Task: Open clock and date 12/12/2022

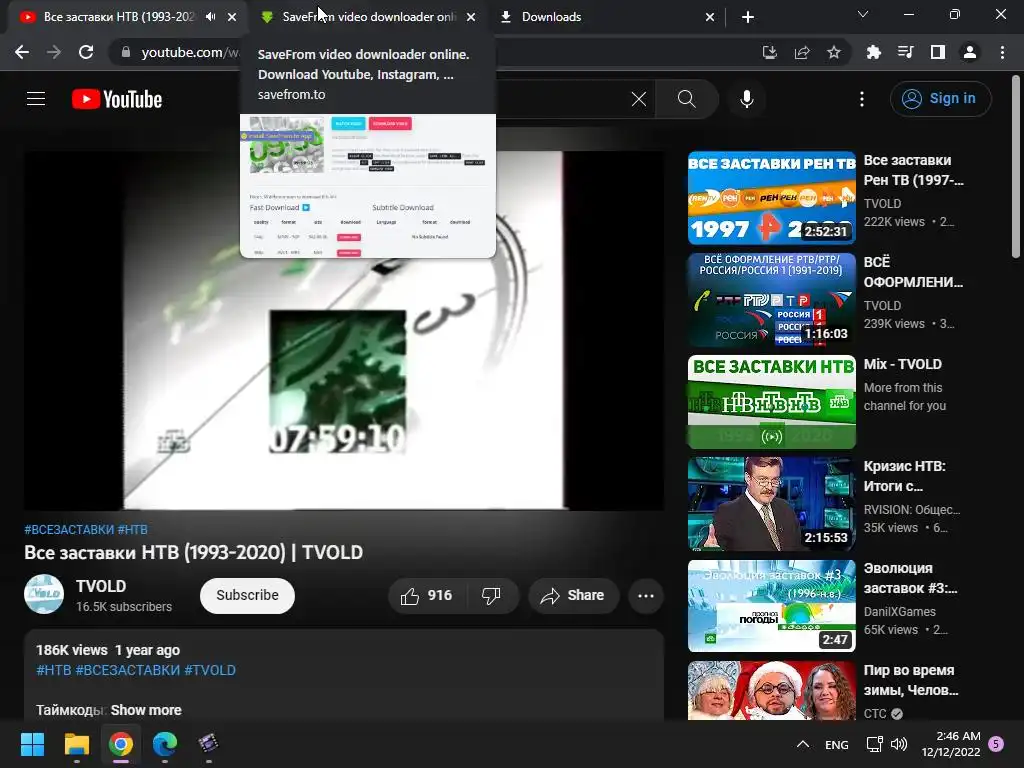Action: tap(951, 744)
